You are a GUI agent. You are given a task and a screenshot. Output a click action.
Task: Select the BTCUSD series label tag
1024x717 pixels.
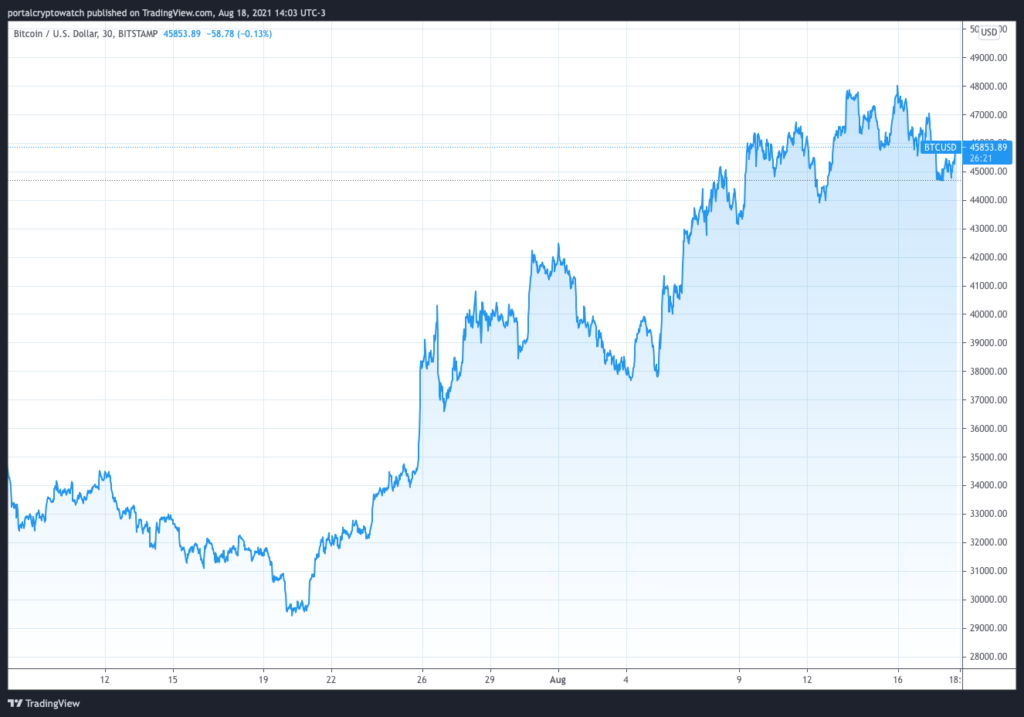(x=940, y=147)
